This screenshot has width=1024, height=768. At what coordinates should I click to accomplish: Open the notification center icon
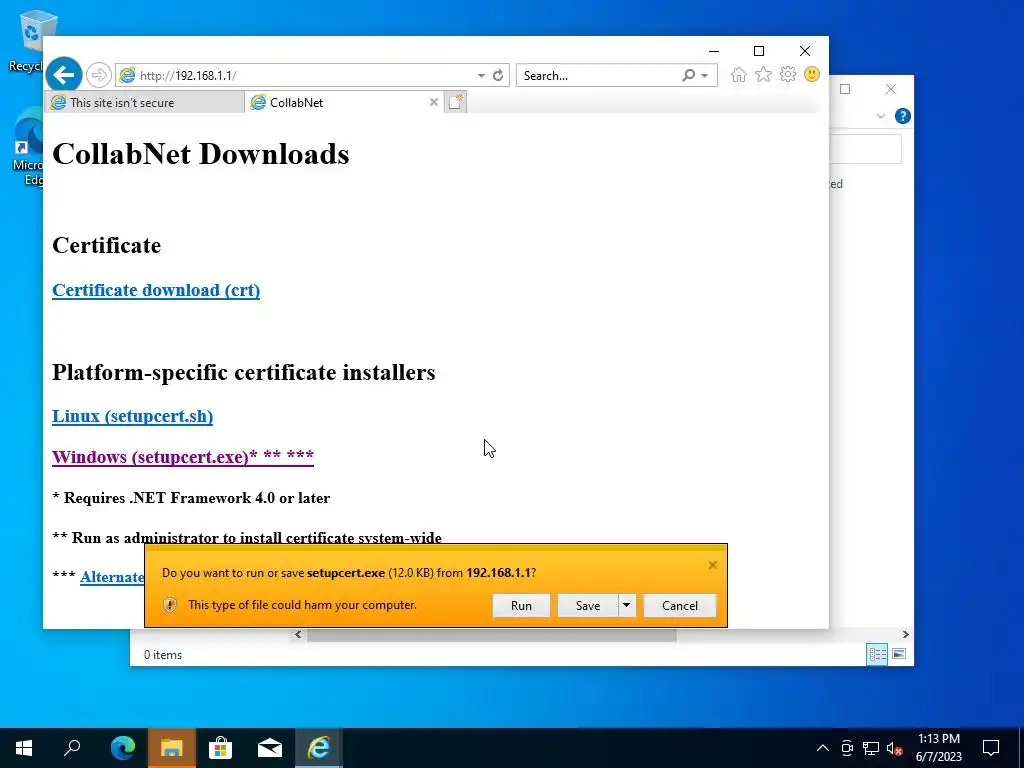pyautogui.click(x=991, y=748)
